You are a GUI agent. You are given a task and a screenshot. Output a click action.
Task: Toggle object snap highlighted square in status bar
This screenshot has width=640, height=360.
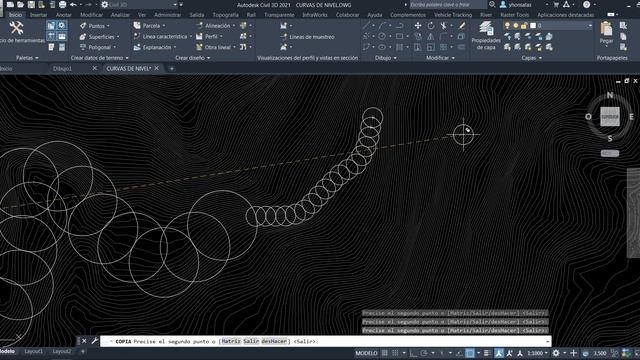point(470,353)
